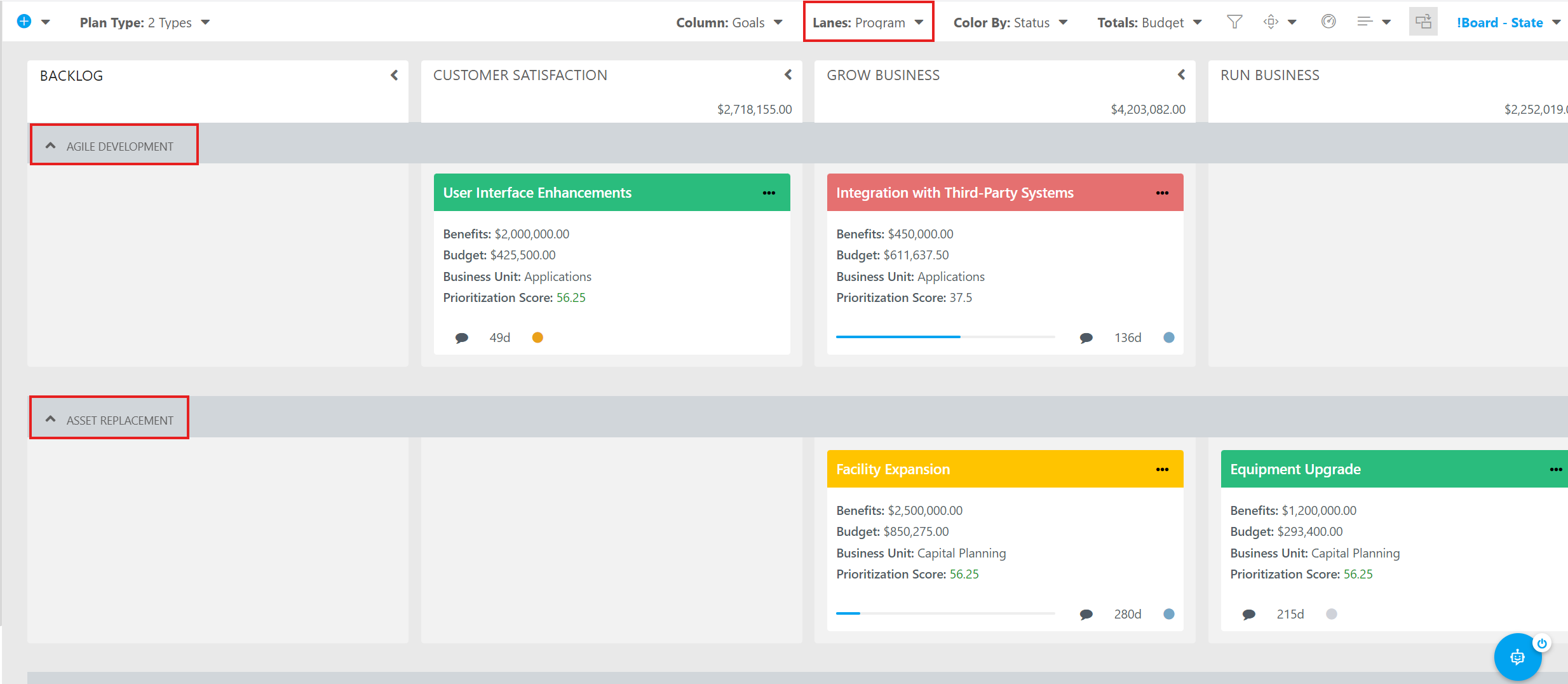Image resolution: width=1568 pixels, height=684 pixels.
Task: Click comment icon on Equipment Upgrade card
Action: point(1248,614)
